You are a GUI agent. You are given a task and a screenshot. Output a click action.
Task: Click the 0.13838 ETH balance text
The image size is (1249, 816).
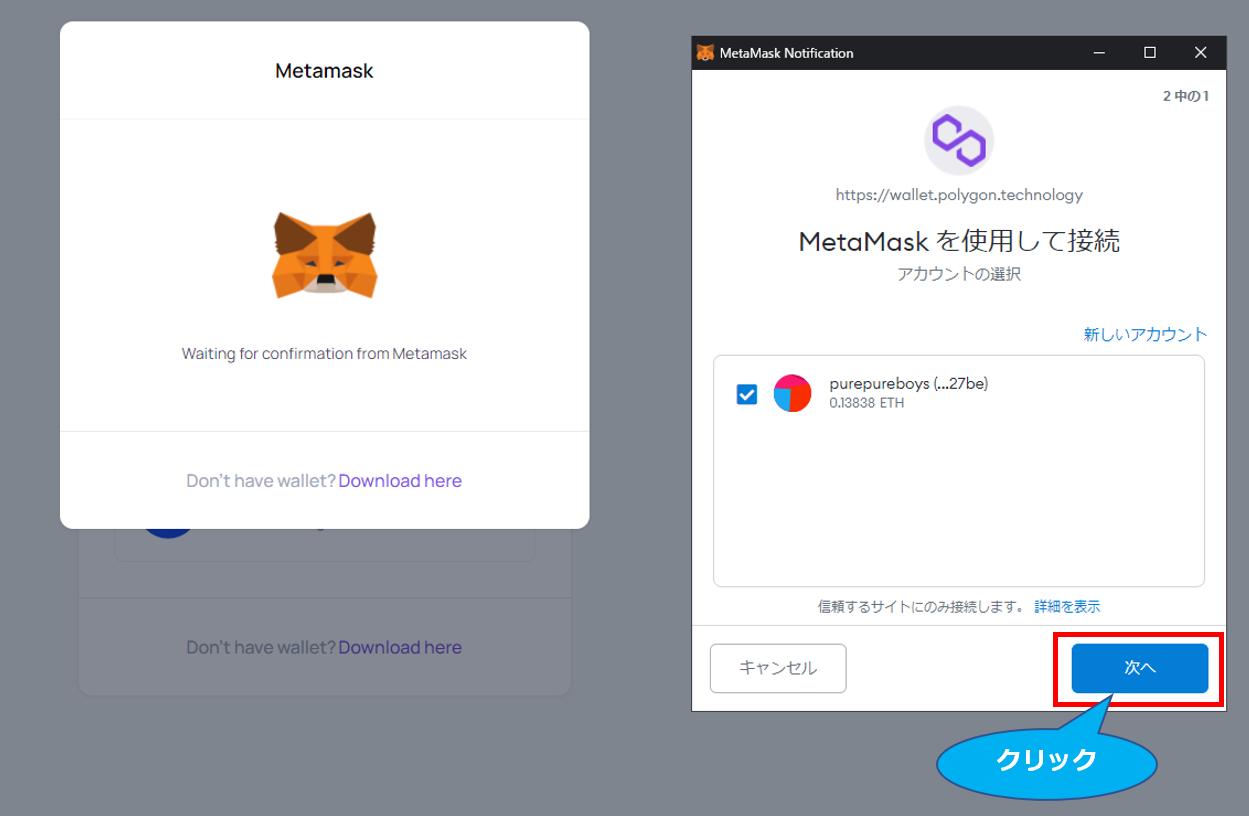click(867, 403)
